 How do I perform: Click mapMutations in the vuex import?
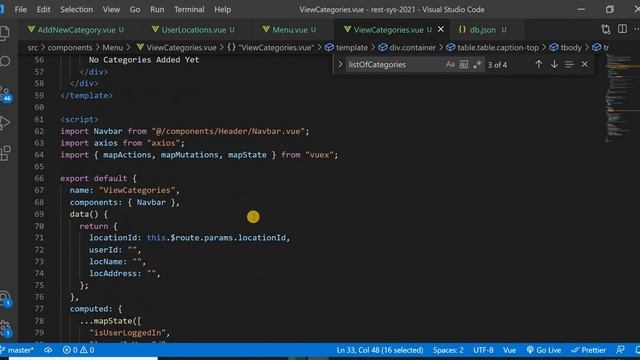(189, 155)
